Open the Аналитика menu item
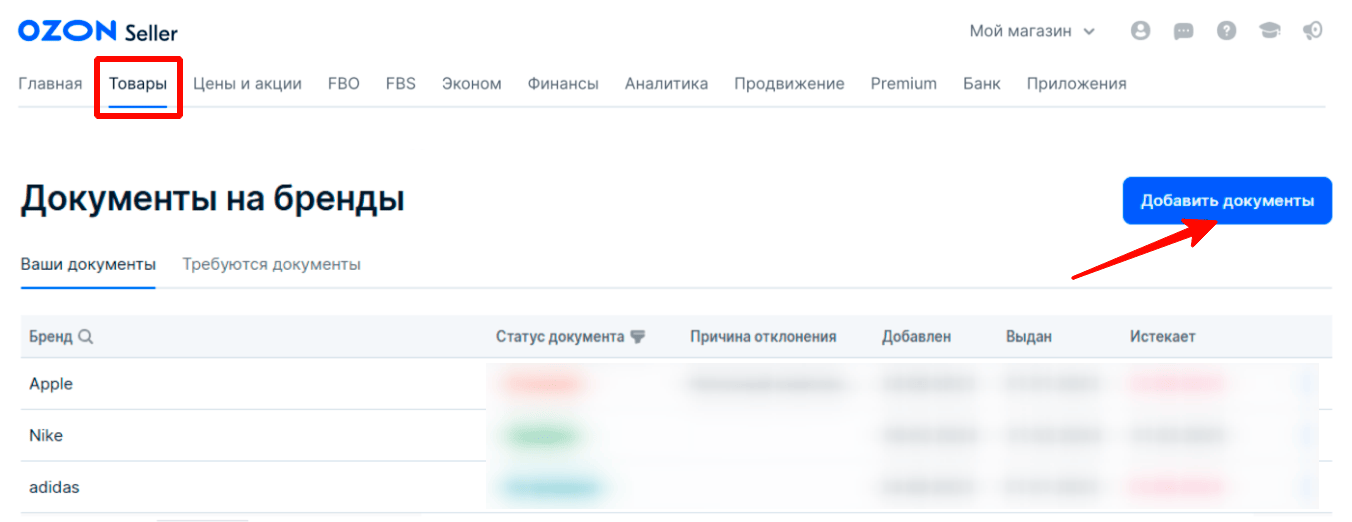 pyautogui.click(x=666, y=84)
